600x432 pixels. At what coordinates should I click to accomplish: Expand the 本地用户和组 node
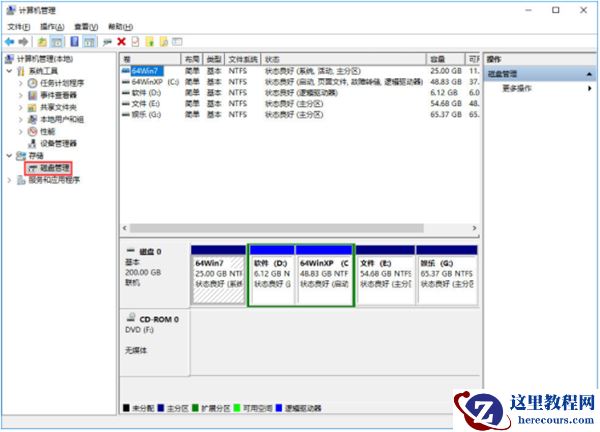(21, 119)
